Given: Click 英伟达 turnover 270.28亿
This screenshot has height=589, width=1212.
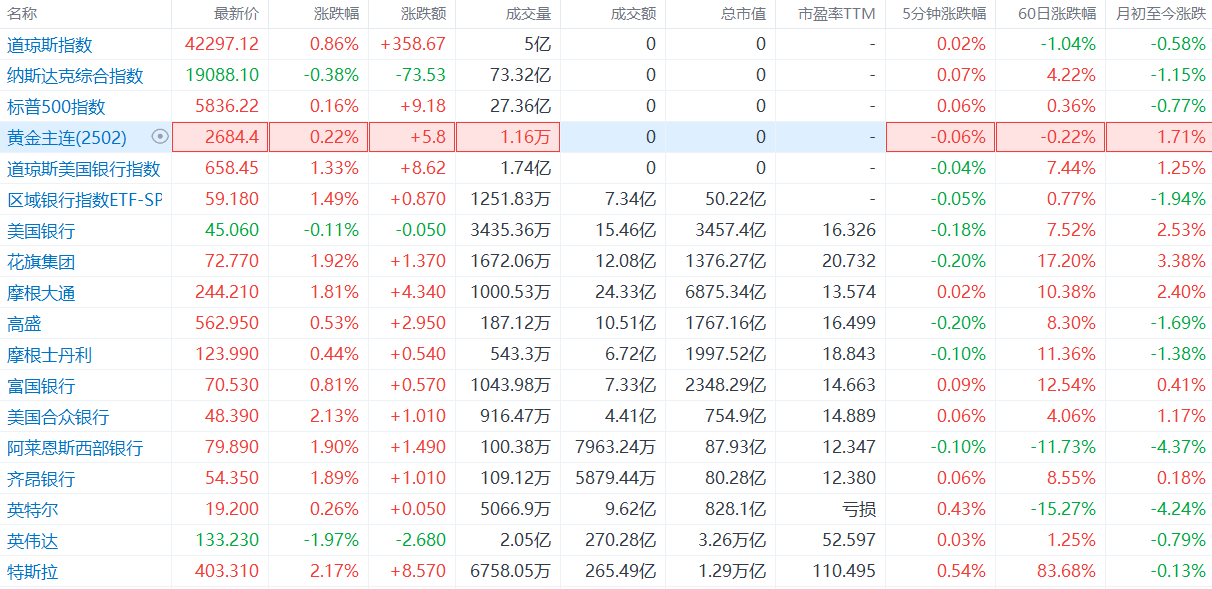Looking at the screenshot, I should coord(621,541).
